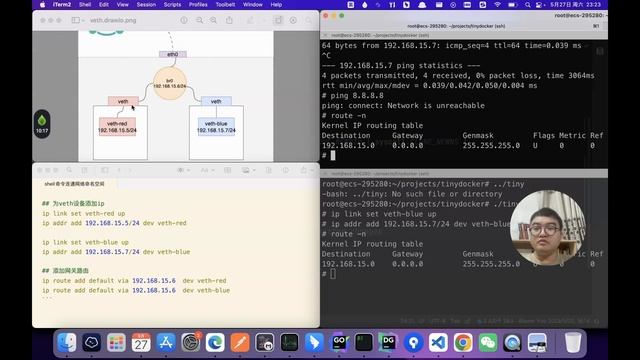Click the share icon in notes toolbar

point(303,170)
